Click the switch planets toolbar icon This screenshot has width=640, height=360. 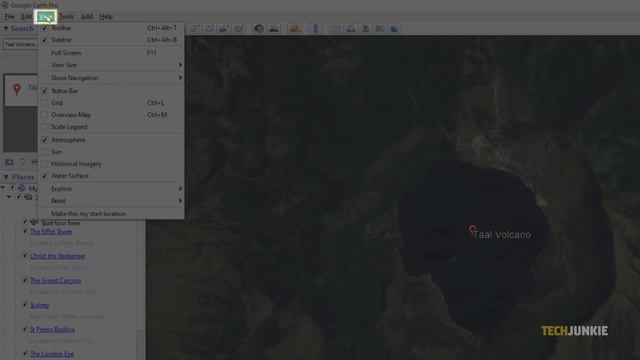click(x=295, y=28)
